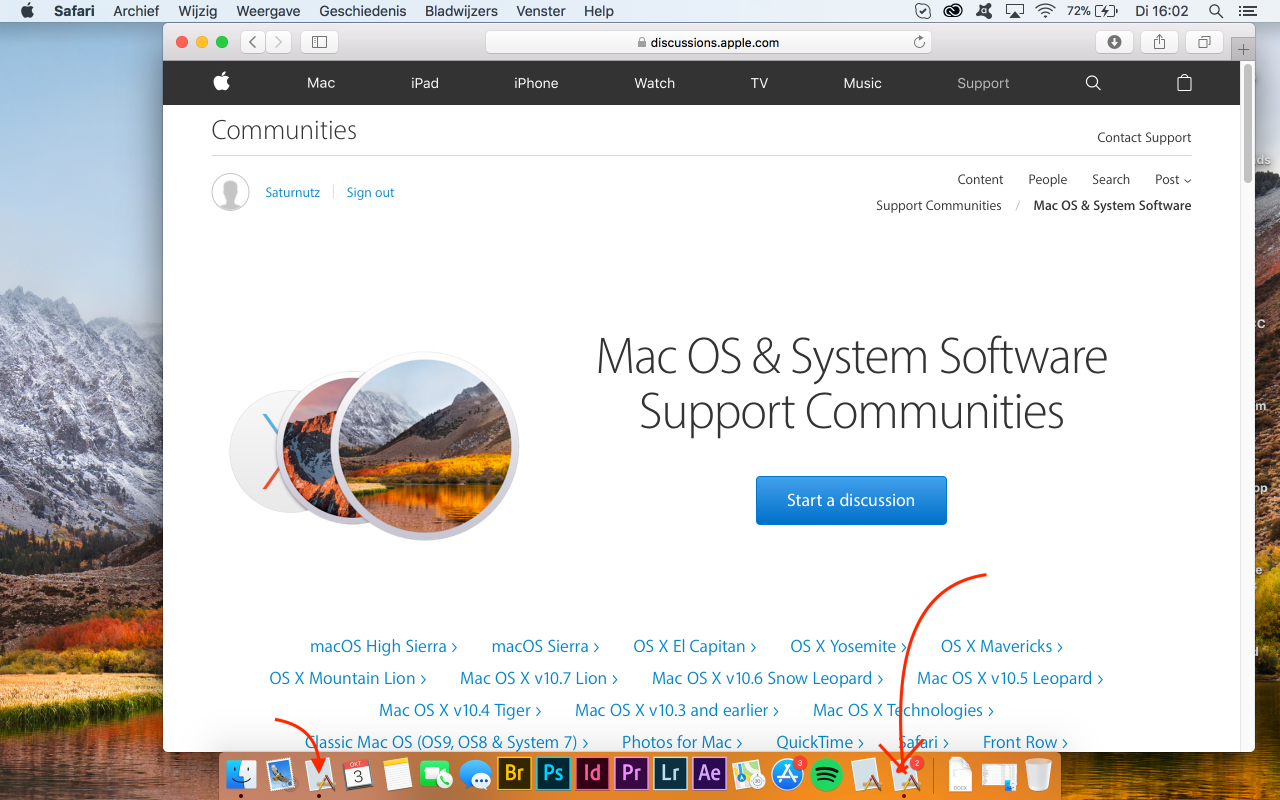Open the DOCX file in the Dock

tap(960, 773)
